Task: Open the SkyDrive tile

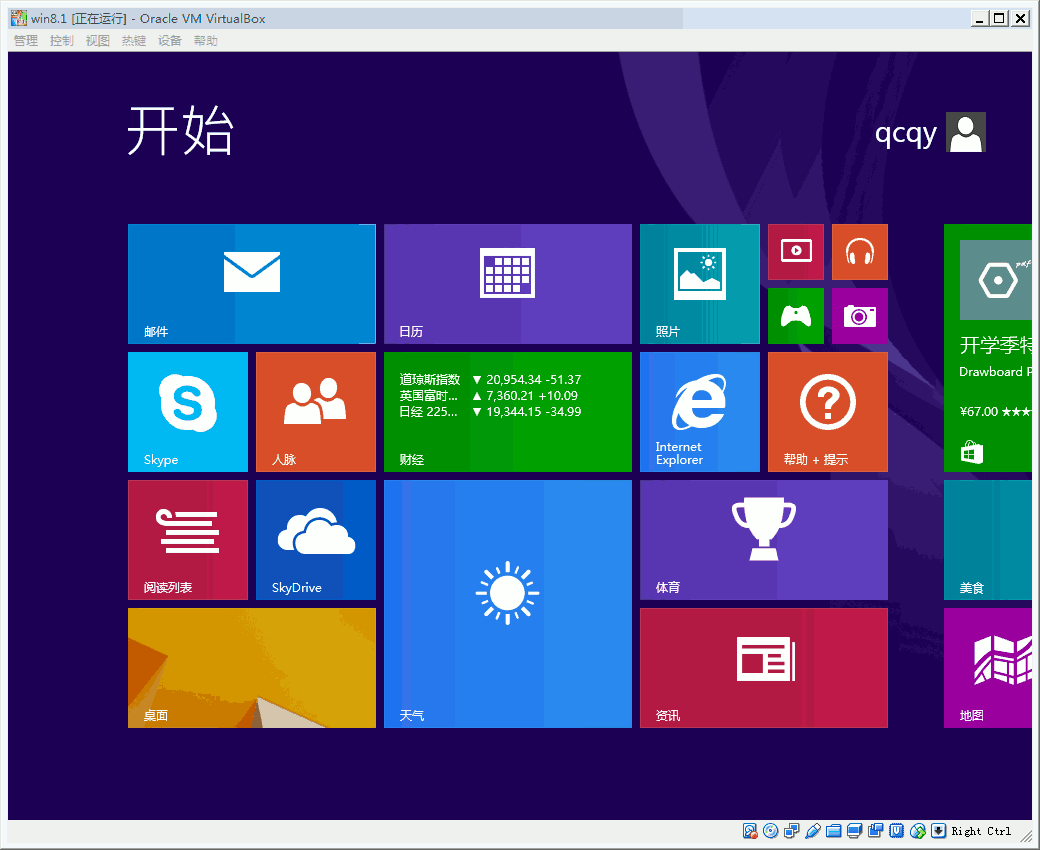Action: [316, 540]
